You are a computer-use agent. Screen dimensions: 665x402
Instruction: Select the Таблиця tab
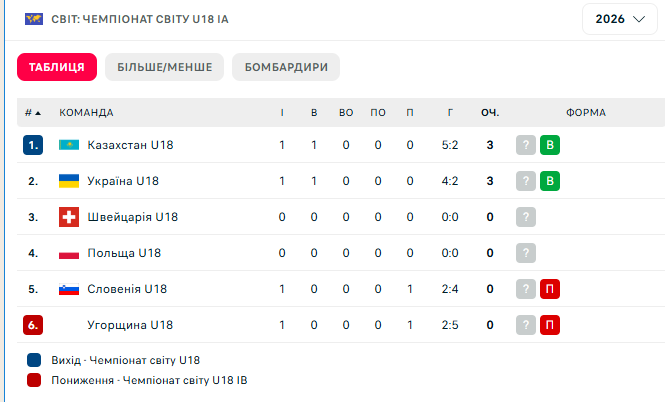pyautogui.click(x=56, y=67)
